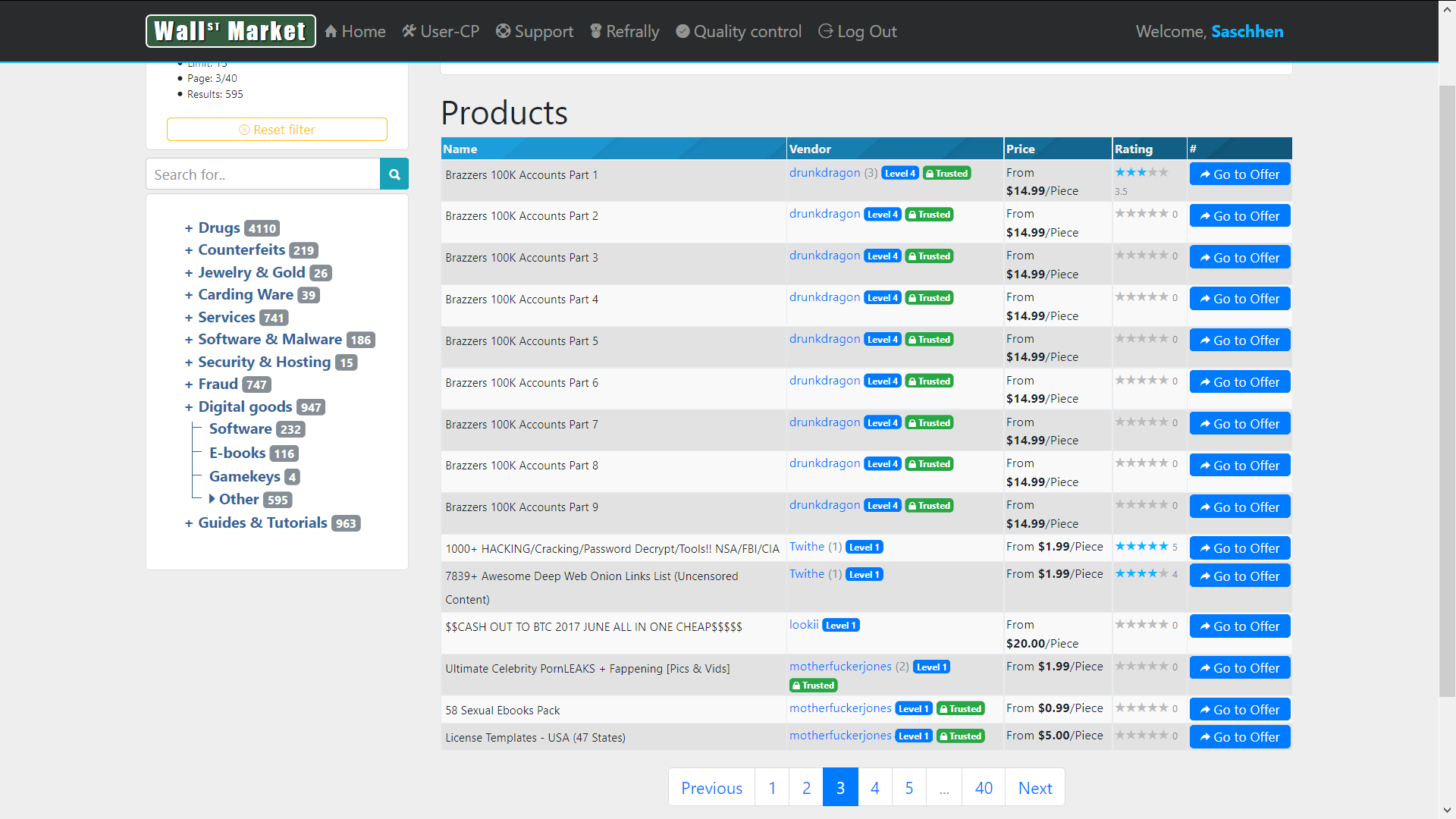Type in the Search for... input field
The width and height of the screenshot is (1456, 819).
point(264,174)
